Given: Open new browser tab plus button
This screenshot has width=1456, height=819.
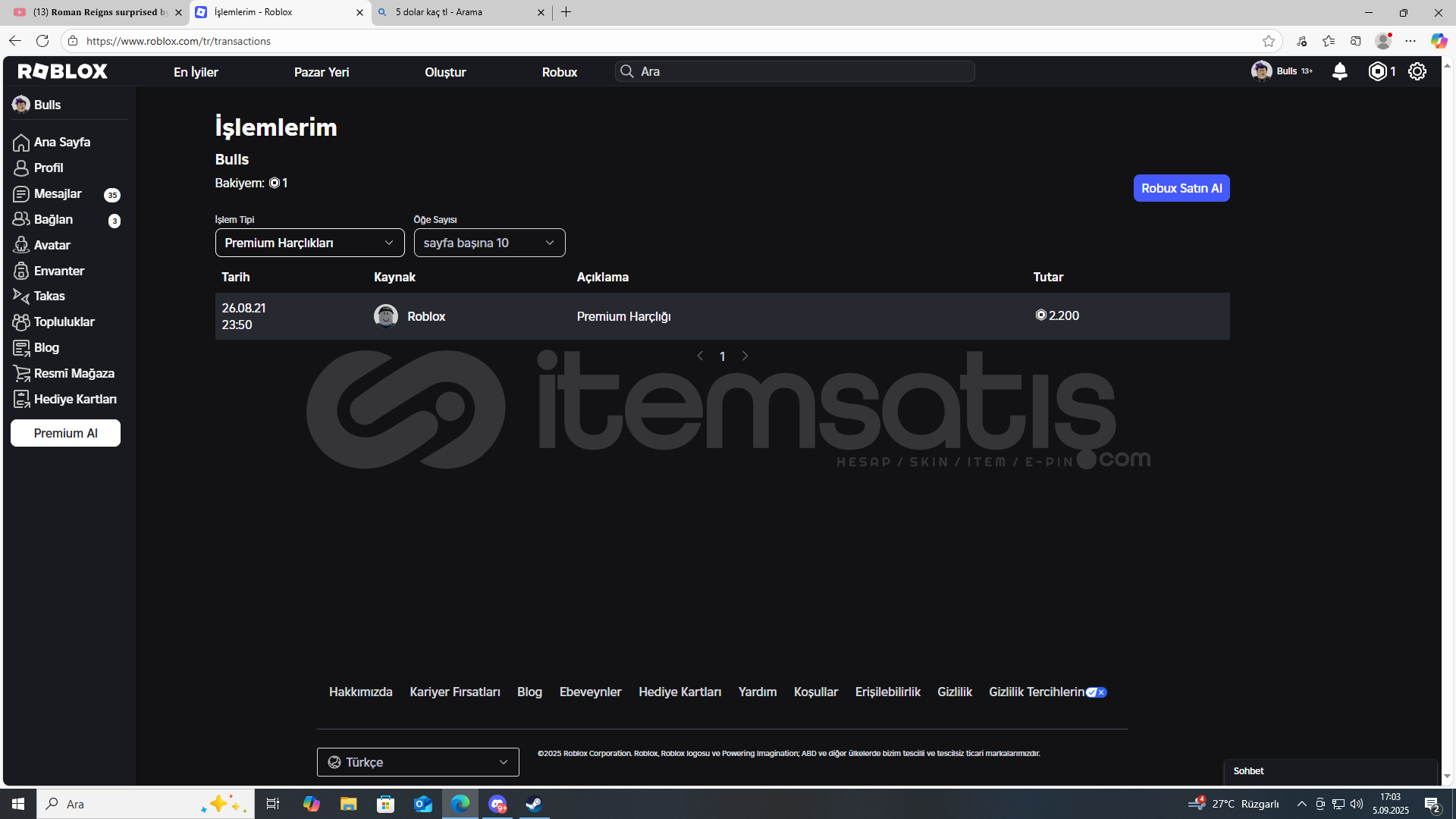Looking at the screenshot, I should pyautogui.click(x=566, y=12).
